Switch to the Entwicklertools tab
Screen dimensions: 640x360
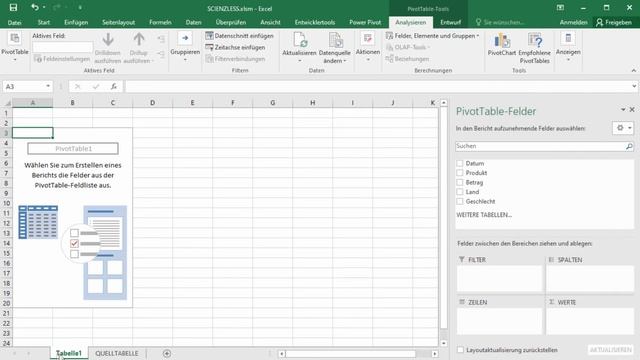315,22
